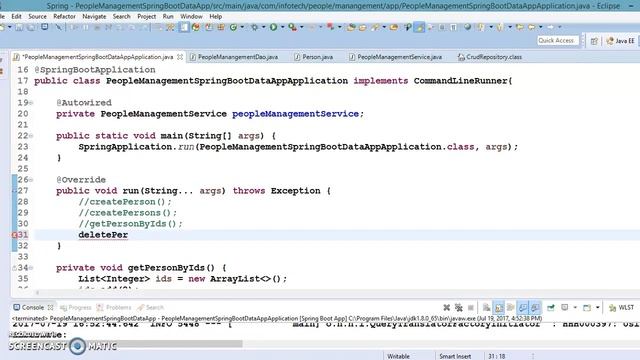Click the error marker on line 31
Image resolution: width=640 pixels, height=360 pixels.
point(14,235)
